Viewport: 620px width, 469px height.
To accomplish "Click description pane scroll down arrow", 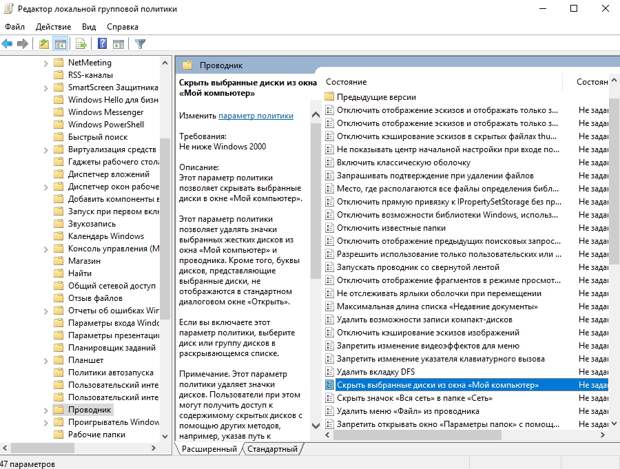I will click(316, 426).
